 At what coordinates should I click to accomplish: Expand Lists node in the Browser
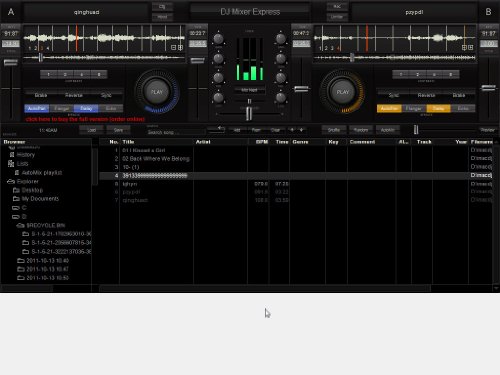(22, 164)
